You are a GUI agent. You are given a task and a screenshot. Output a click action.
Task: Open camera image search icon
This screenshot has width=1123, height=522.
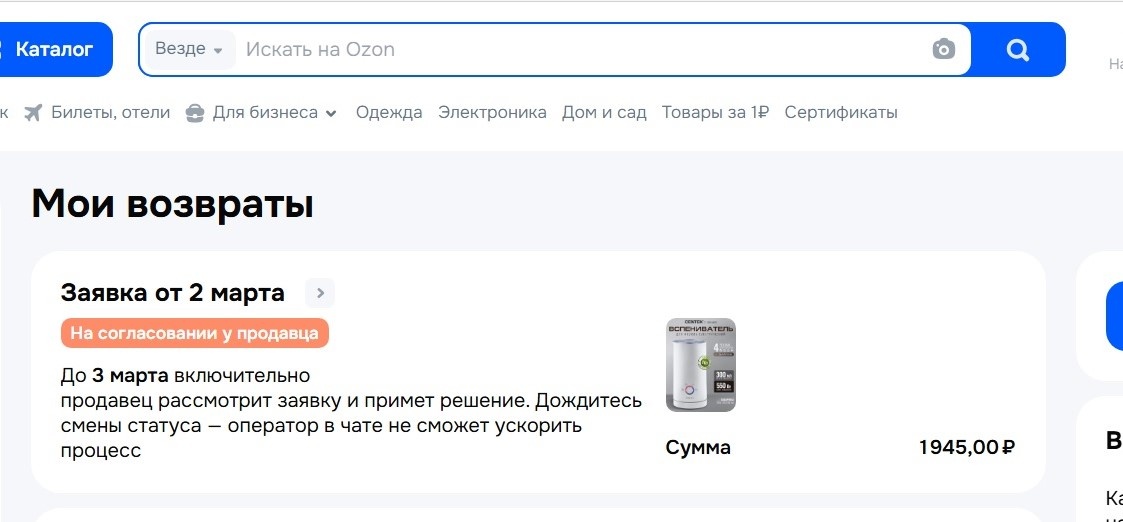point(944,49)
